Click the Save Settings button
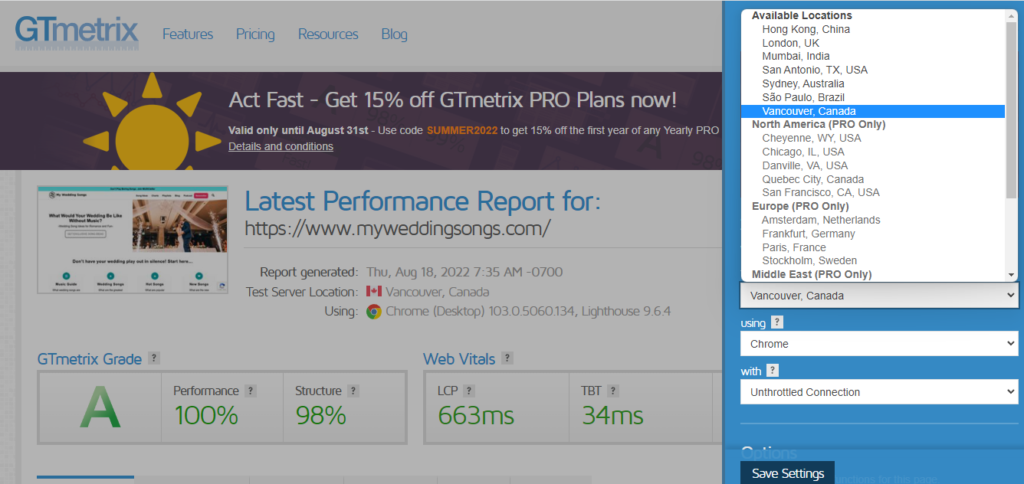Image resolution: width=1024 pixels, height=484 pixels. click(x=788, y=473)
